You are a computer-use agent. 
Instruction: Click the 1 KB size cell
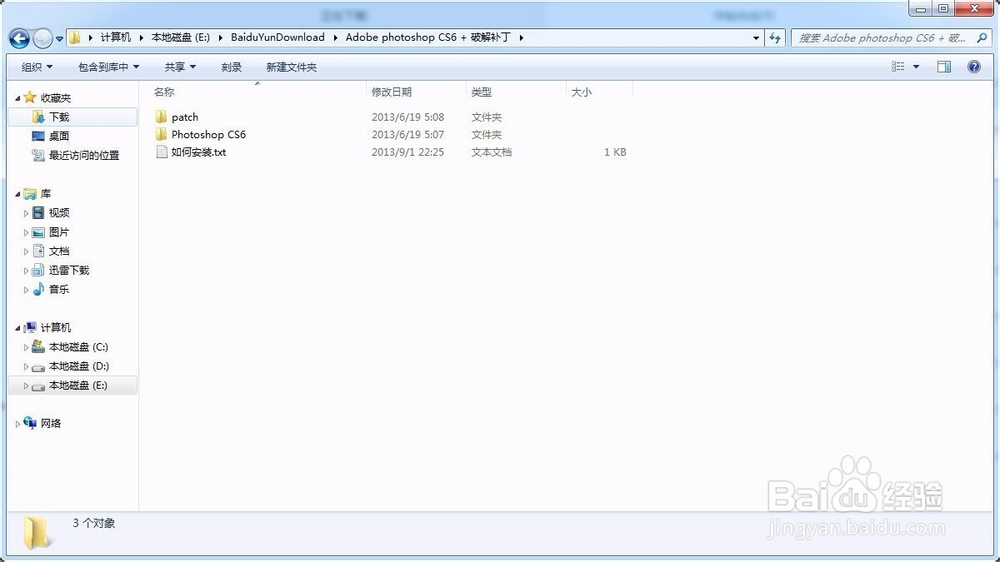tap(615, 152)
